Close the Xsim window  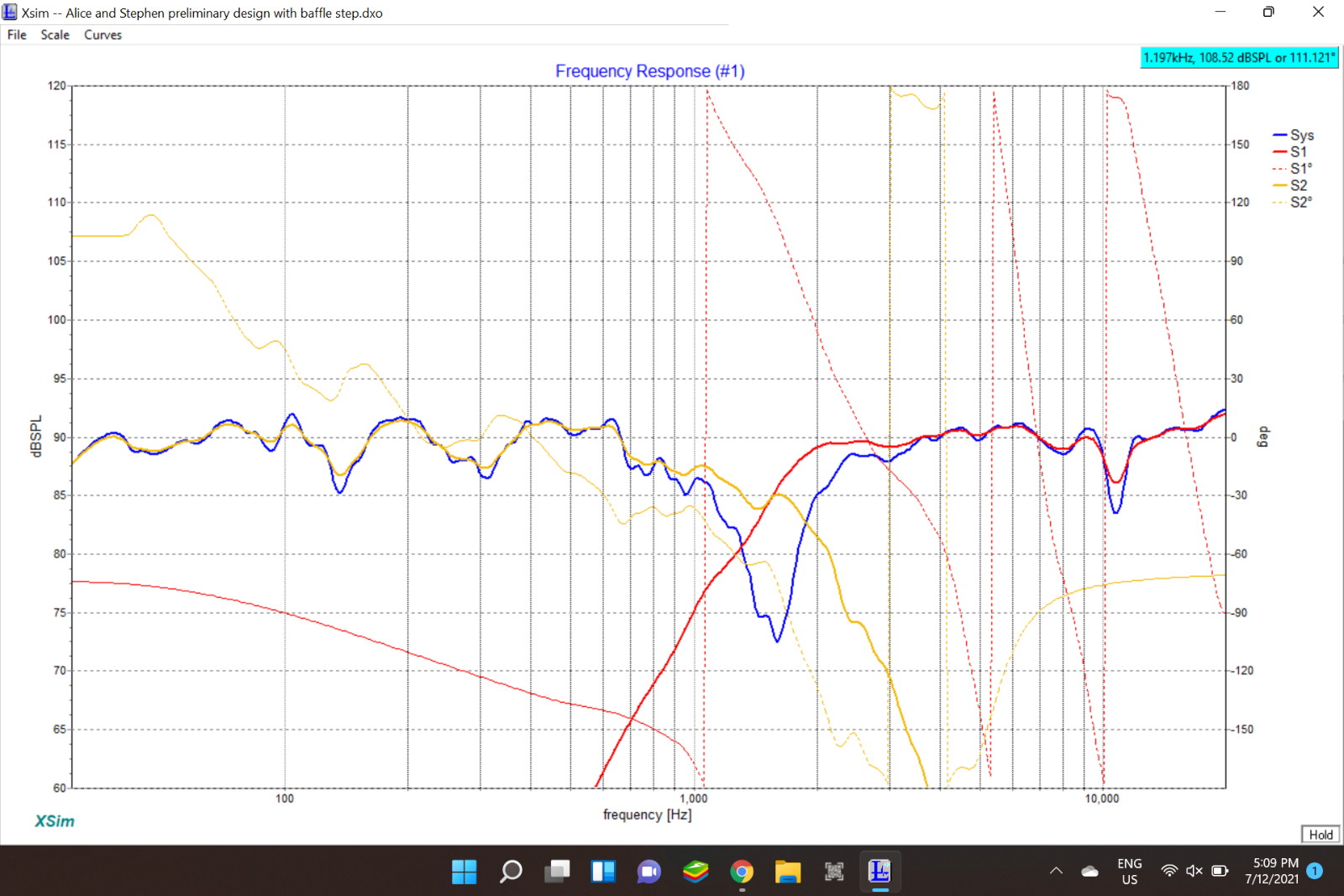(x=1318, y=12)
